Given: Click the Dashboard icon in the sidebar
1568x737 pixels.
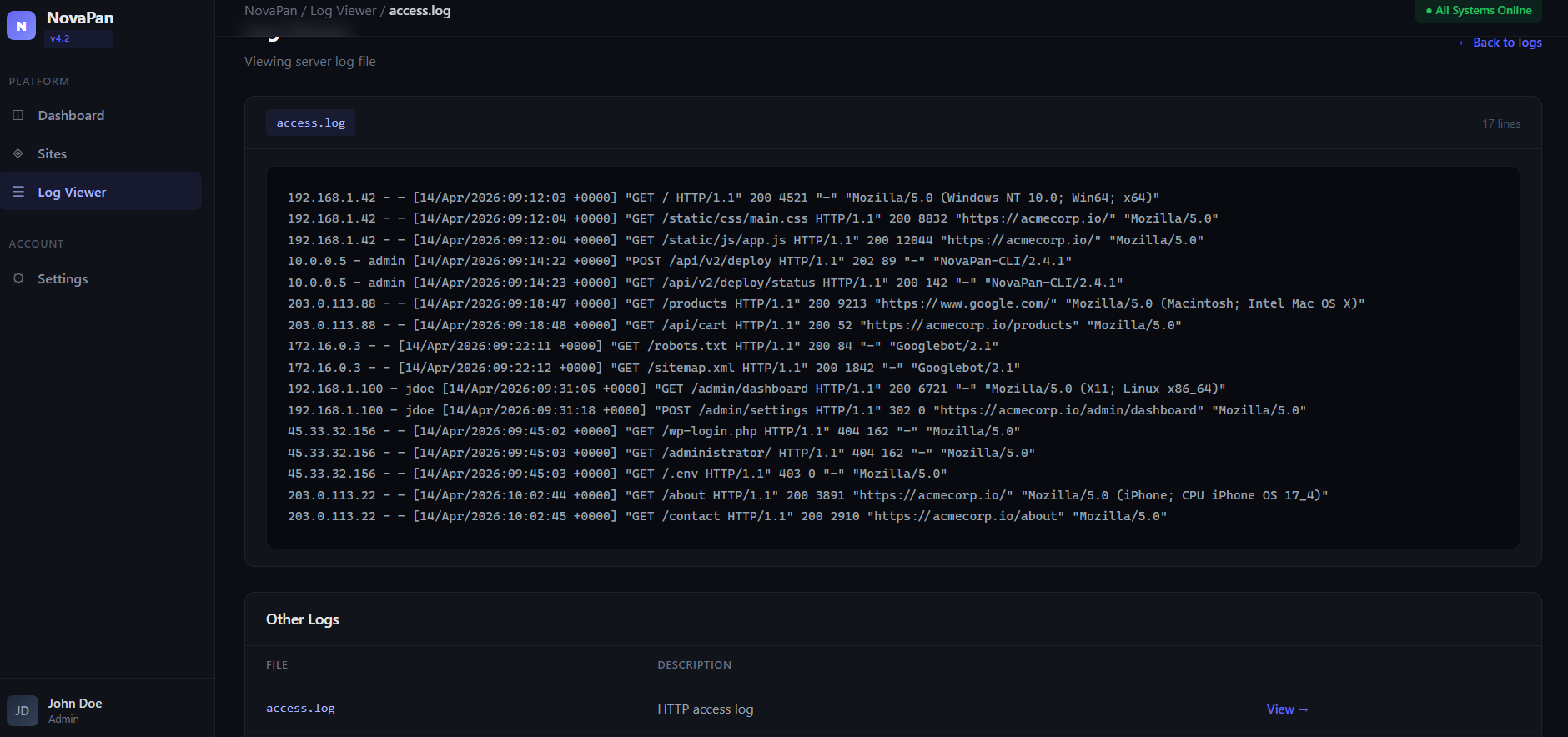Looking at the screenshot, I should pos(18,115).
